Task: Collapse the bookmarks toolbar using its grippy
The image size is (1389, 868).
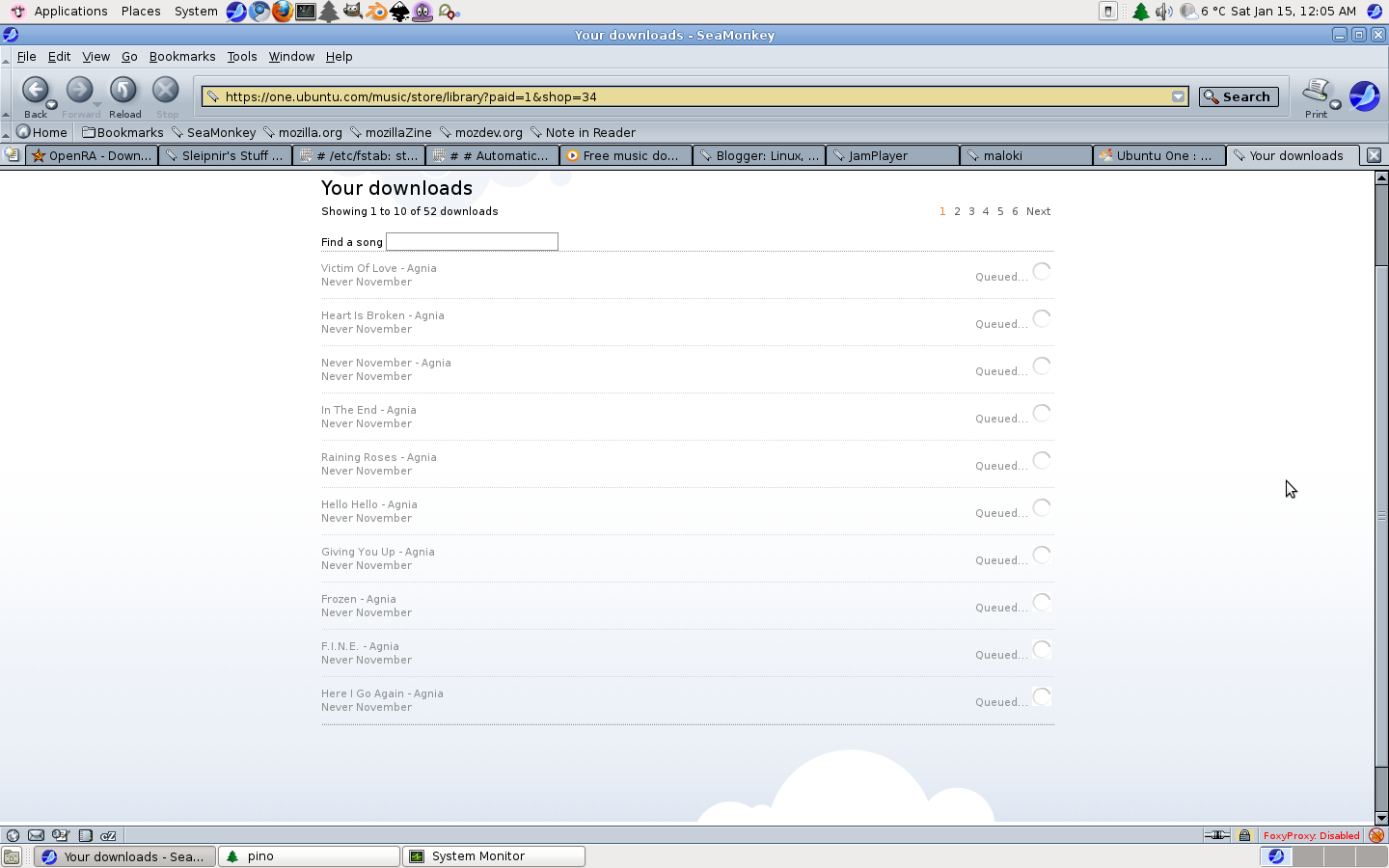Action: pyautogui.click(x=6, y=132)
